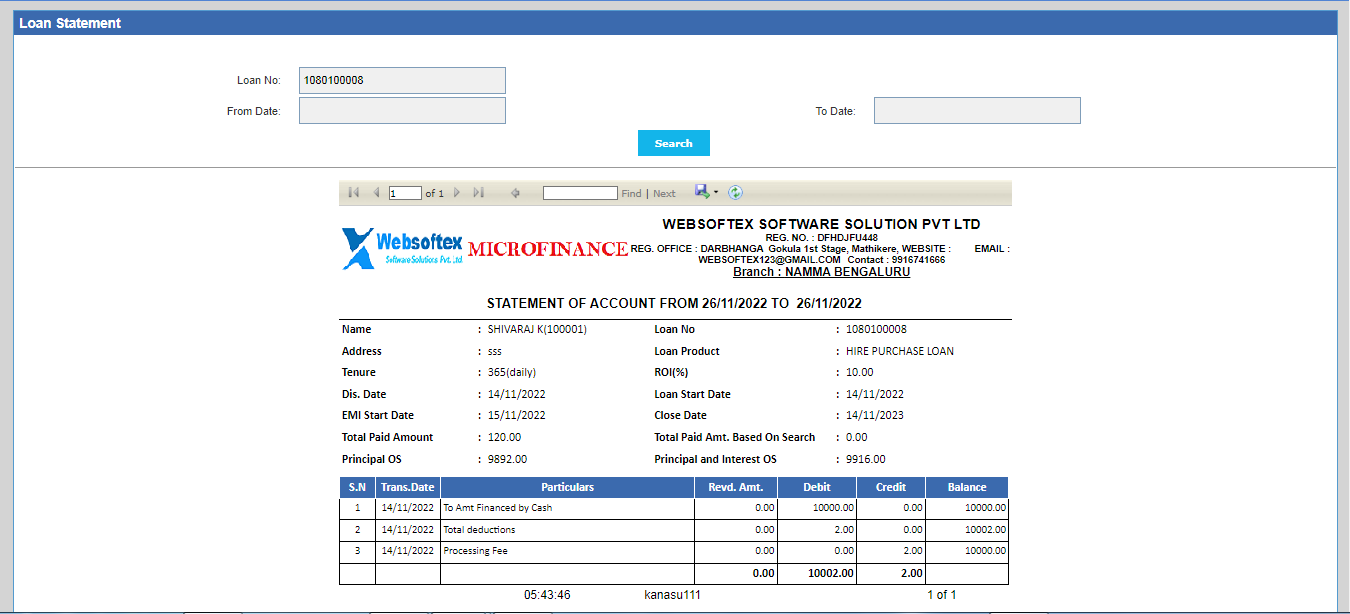Click the Revd. Amt. column header
1350x614 pixels.
point(736,487)
